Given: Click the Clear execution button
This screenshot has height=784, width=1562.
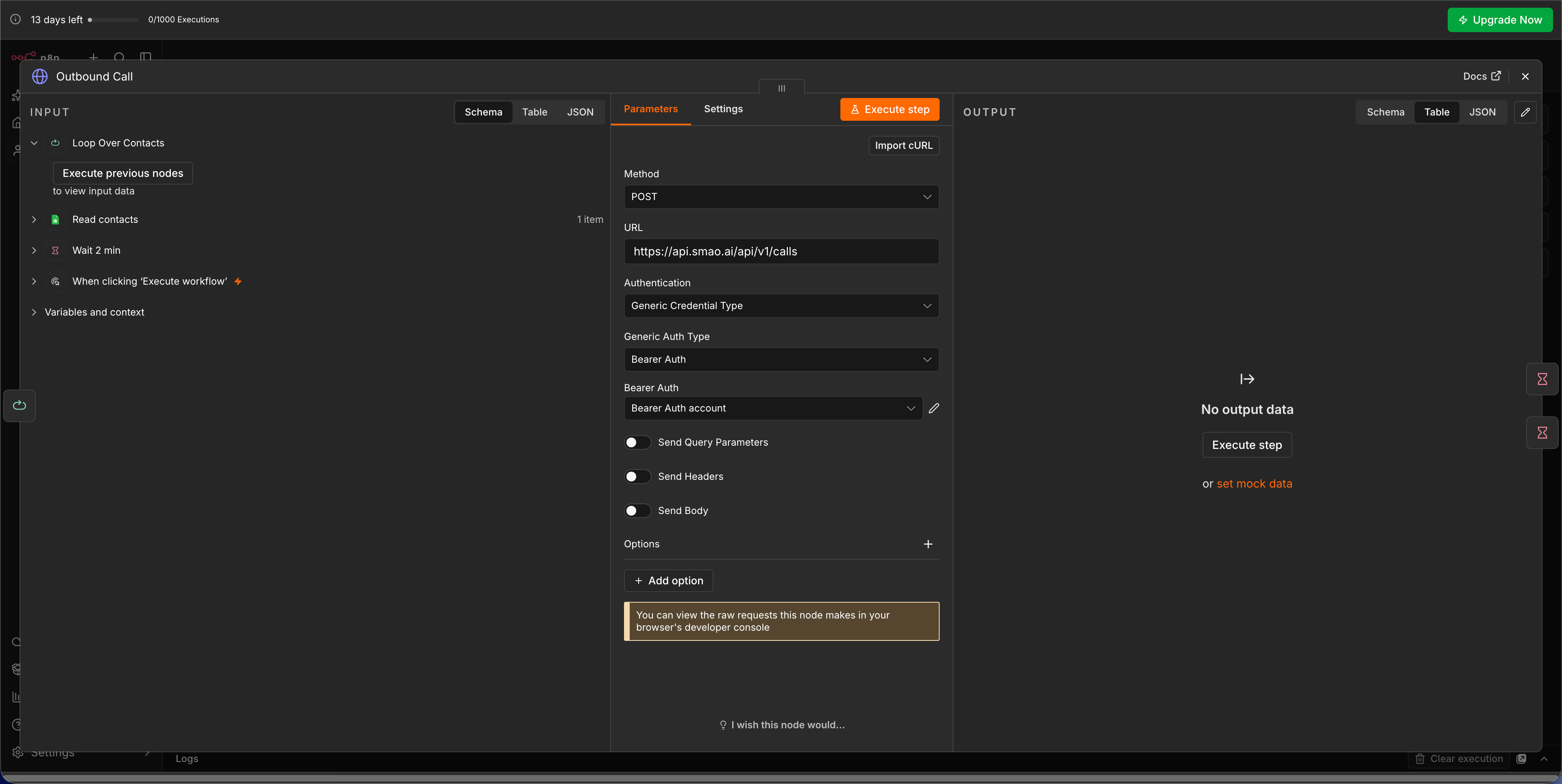Looking at the screenshot, I should pos(1459,758).
